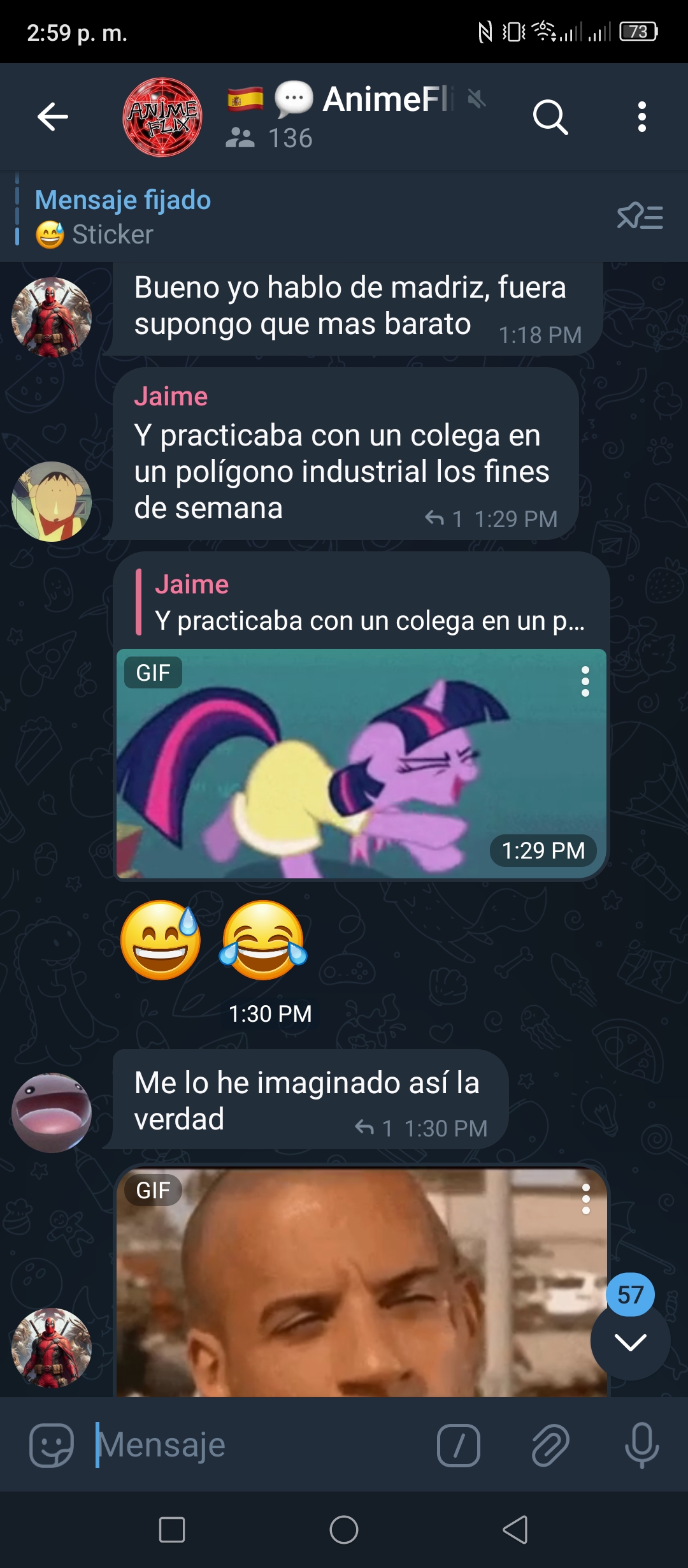Viewport: 688px width, 1568px height.
Task: Tap the Android home navigation button
Action: [x=344, y=1529]
